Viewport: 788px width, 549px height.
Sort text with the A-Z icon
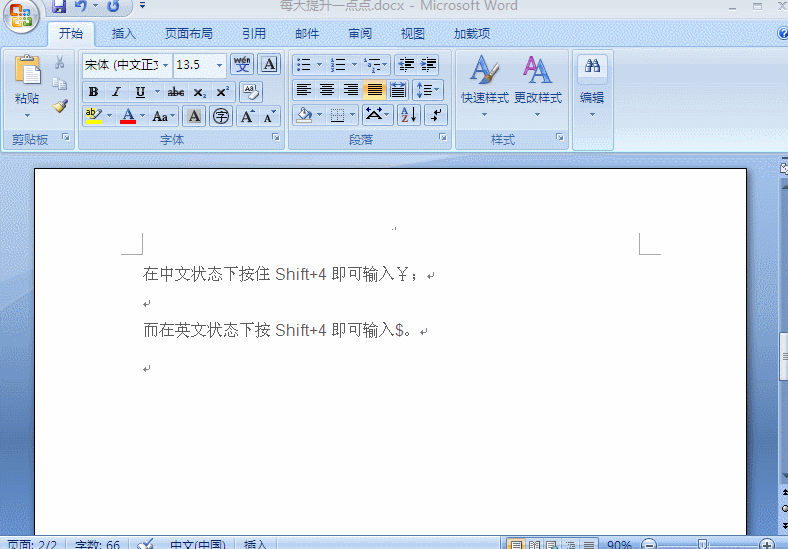coord(409,115)
